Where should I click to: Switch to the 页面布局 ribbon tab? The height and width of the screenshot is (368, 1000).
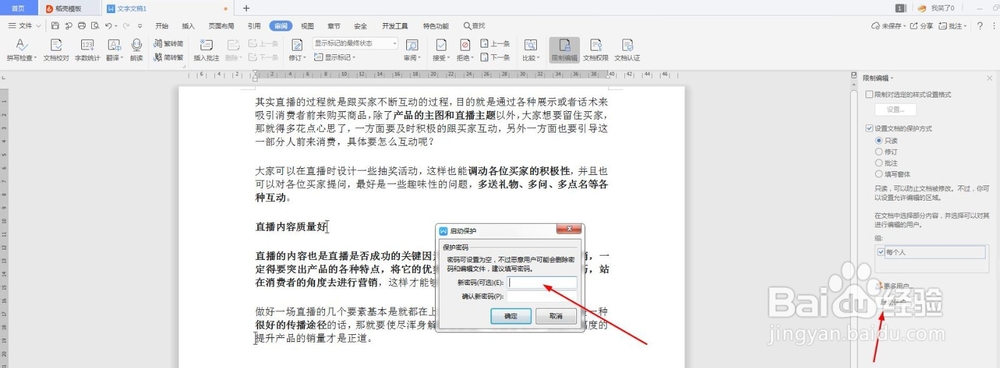click(x=221, y=26)
